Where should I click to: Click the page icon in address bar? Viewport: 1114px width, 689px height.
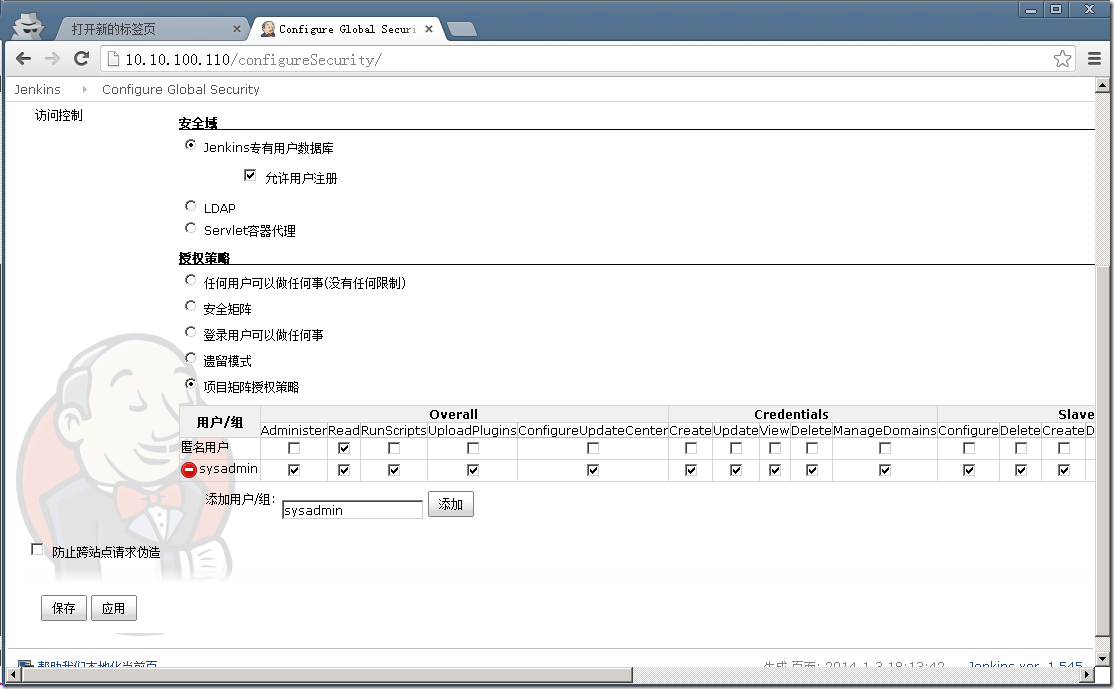pos(113,59)
